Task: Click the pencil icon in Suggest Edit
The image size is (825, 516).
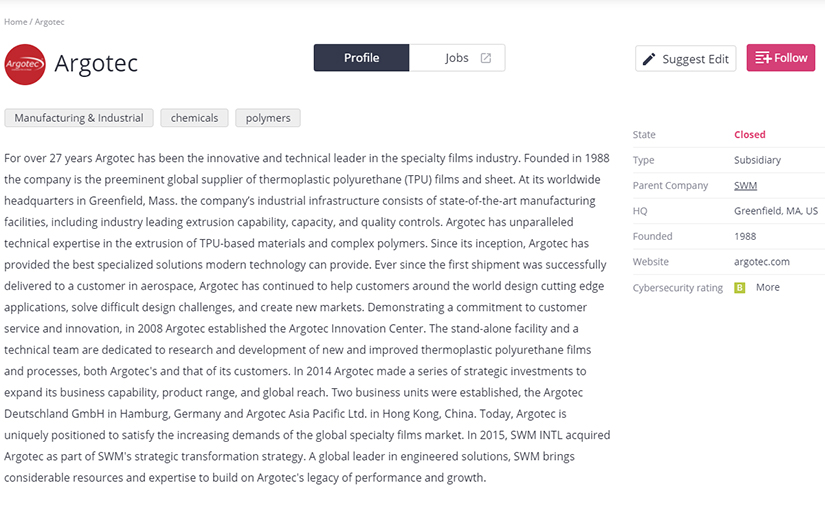Action: (649, 59)
